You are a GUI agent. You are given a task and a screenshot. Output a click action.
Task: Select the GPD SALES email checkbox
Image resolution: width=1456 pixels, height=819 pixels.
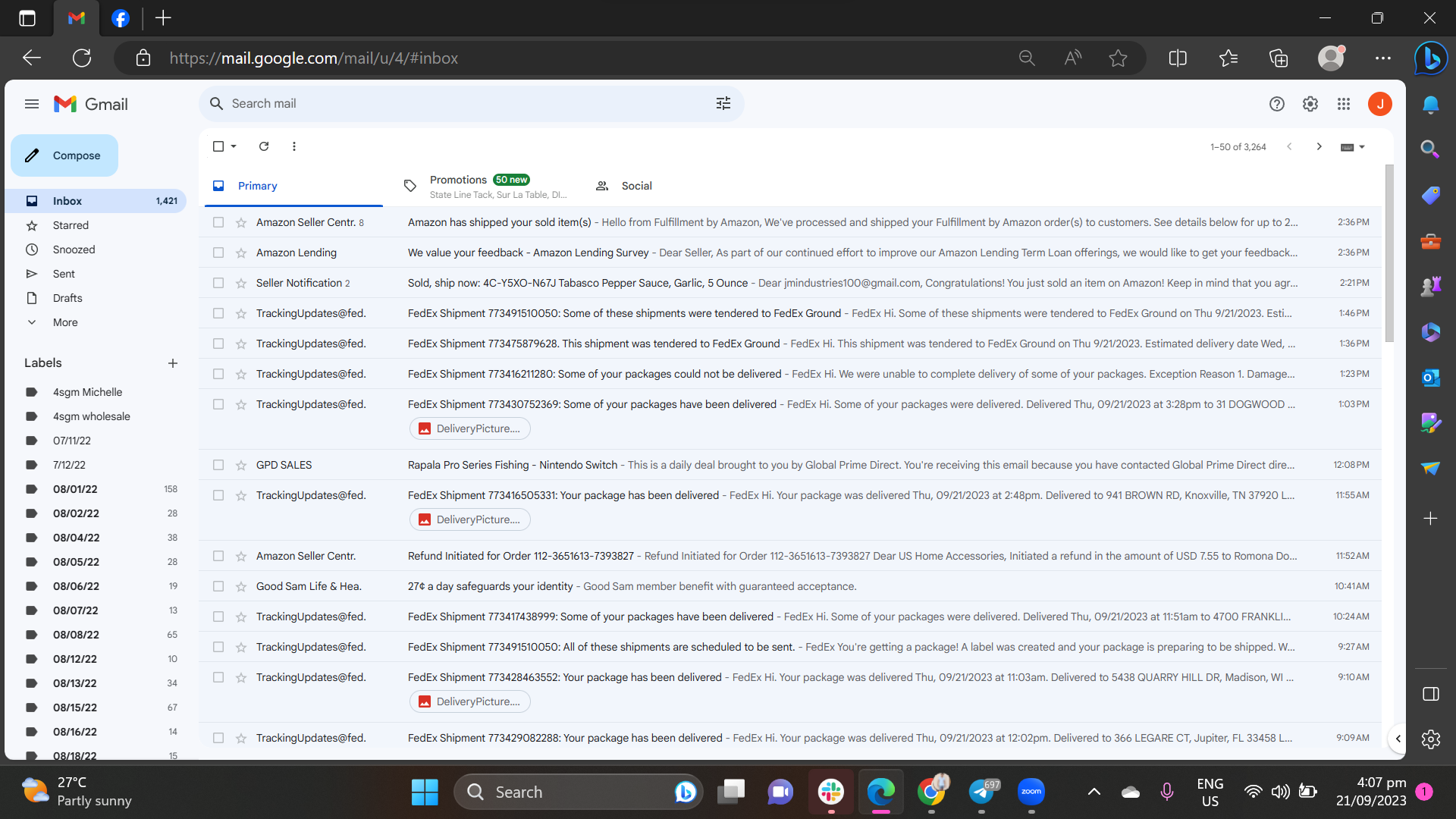218,465
